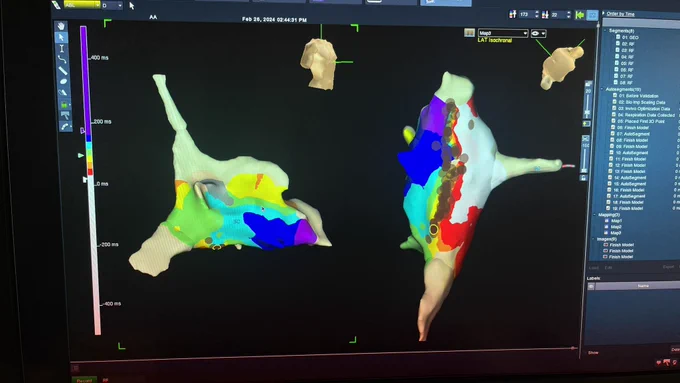680x383 pixels.
Task: Click the LAT color scale bar
Action: (x=90, y=180)
